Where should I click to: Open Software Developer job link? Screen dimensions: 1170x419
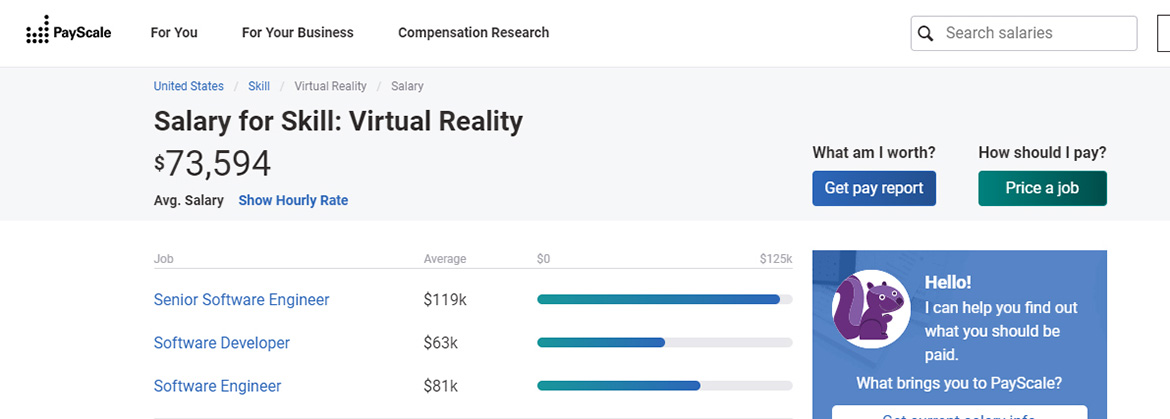point(221,342)
